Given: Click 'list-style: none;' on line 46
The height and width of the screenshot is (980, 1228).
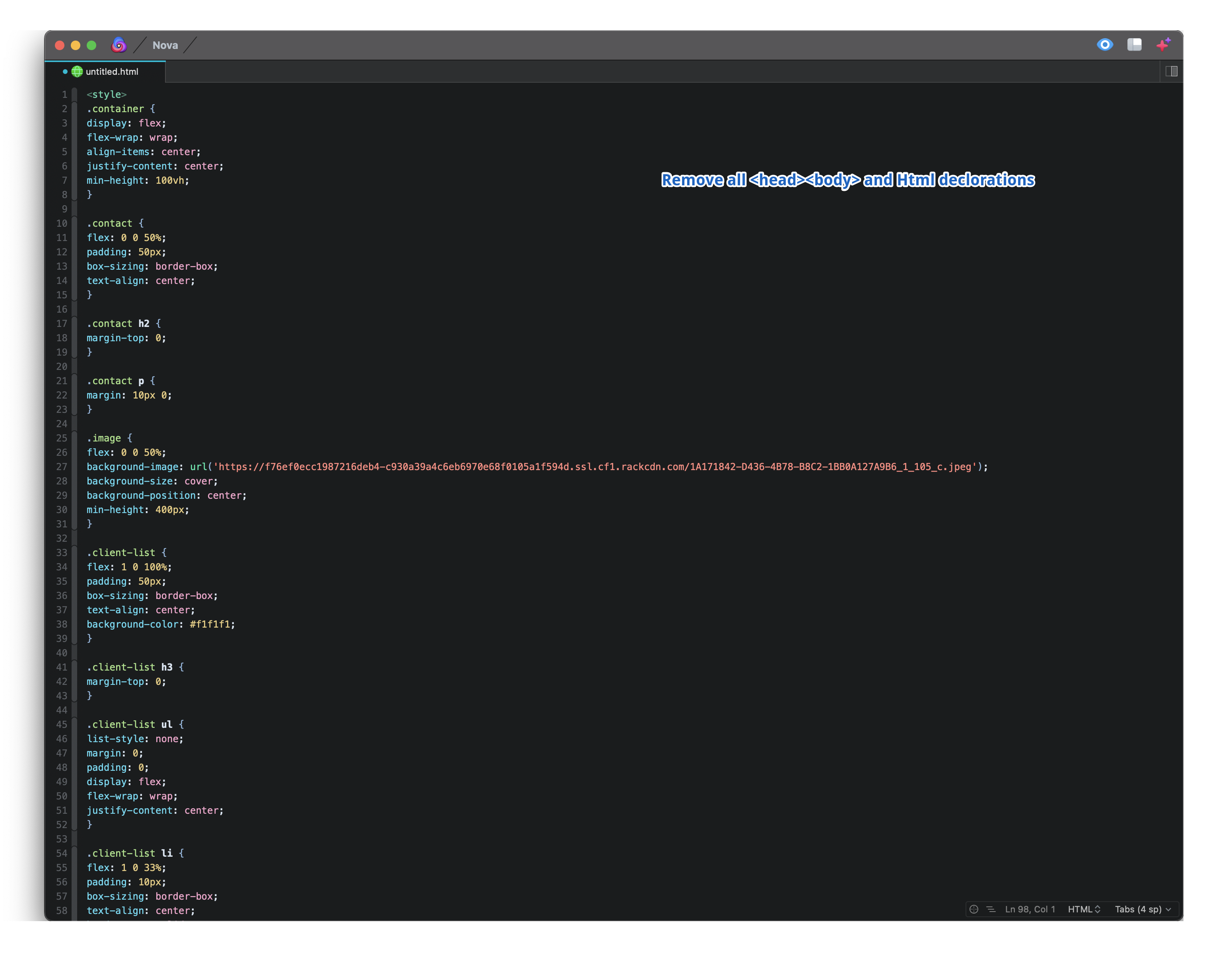Looking at the screenshot, I should [135, 739].
